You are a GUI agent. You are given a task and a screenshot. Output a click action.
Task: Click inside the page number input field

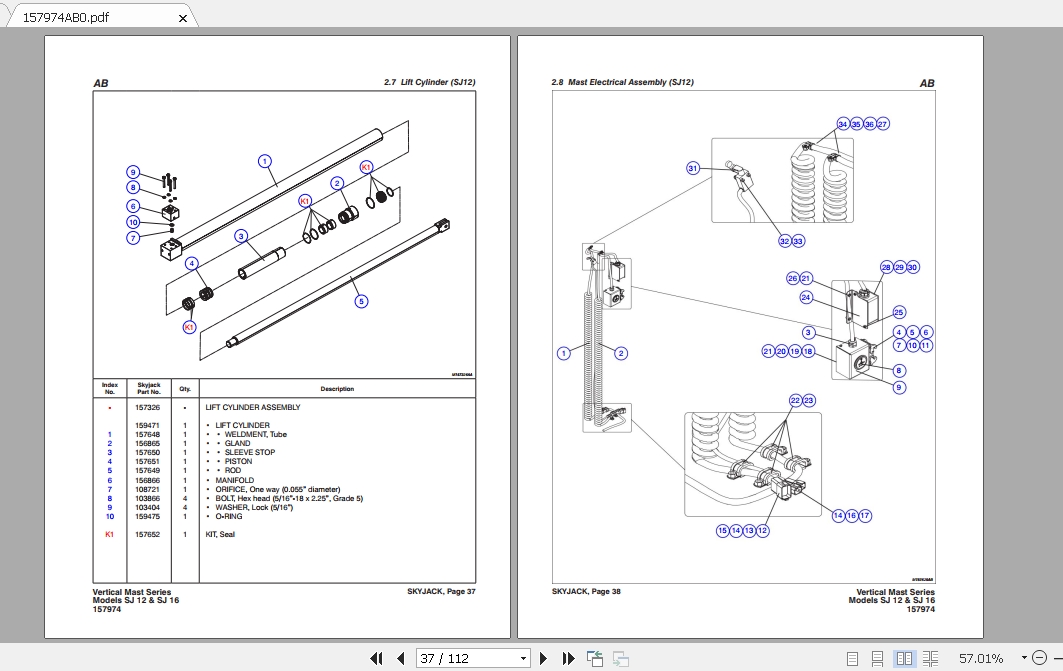460,658
